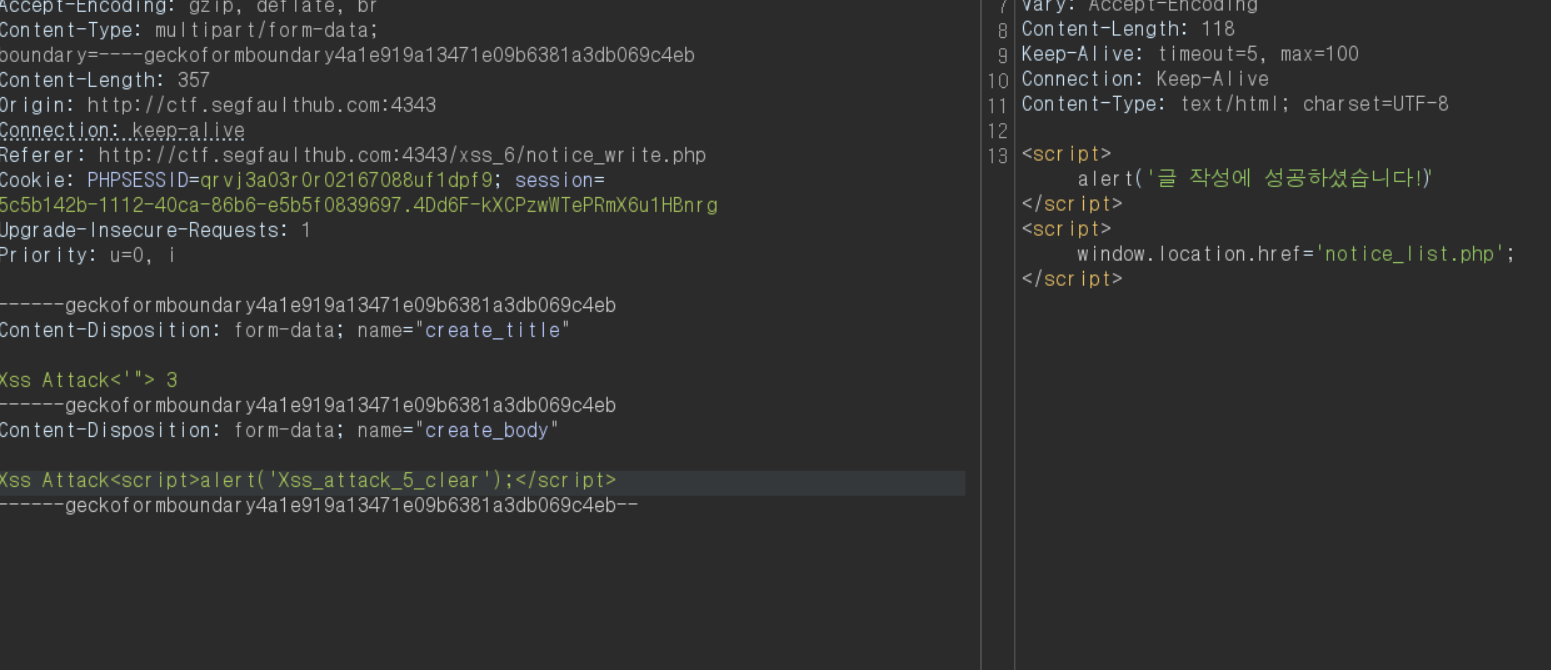Image resolution: width=1551 pixels, height=670 pixels.
Task: Click the create_title Content-Disposition line
Action: [285, 330]
